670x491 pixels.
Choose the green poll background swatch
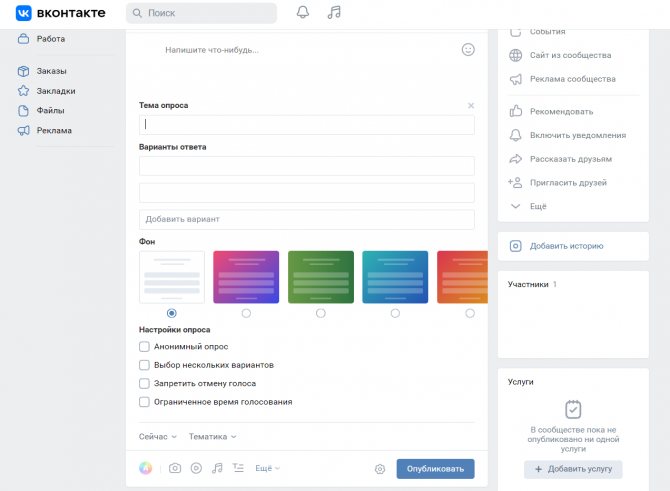321,277
